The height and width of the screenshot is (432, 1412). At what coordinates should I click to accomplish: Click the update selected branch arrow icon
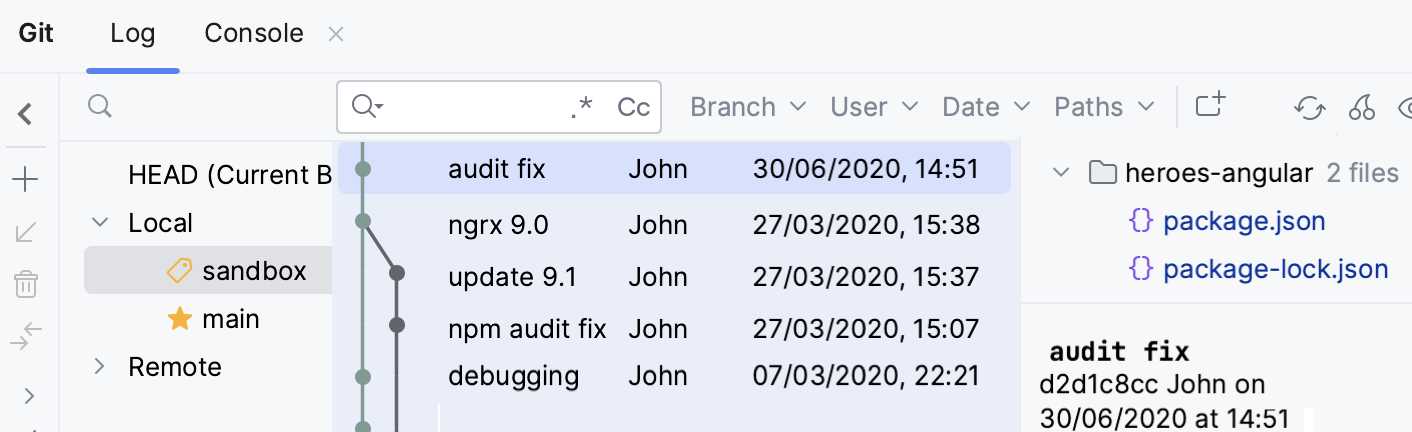coord(26,233)
